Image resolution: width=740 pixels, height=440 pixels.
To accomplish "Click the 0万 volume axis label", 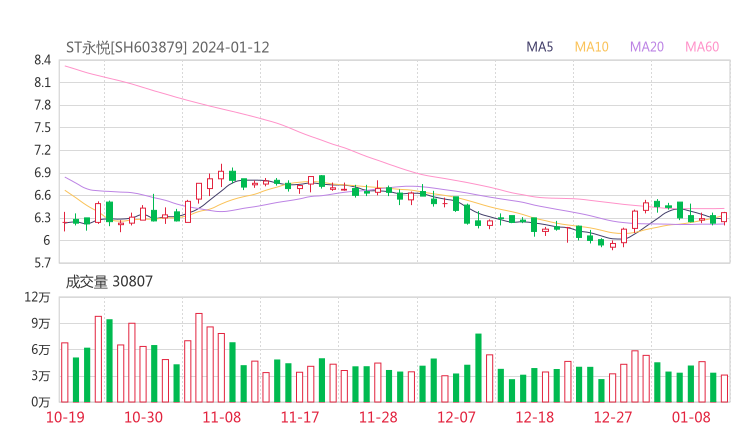I will [x=41, y=402].
